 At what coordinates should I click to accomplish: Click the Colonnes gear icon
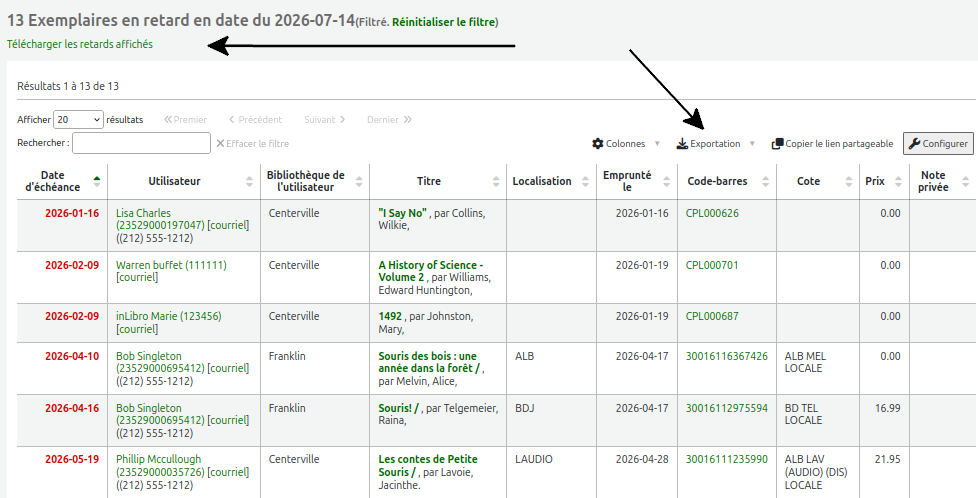[x=598, y=144]
